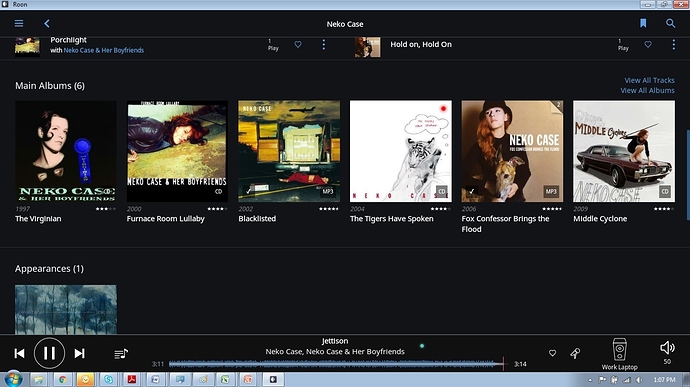Screen dimensions: 690x387
Task: Open Neko Case & Her Boyfriends artist link
Action: (x=103, y=50)
